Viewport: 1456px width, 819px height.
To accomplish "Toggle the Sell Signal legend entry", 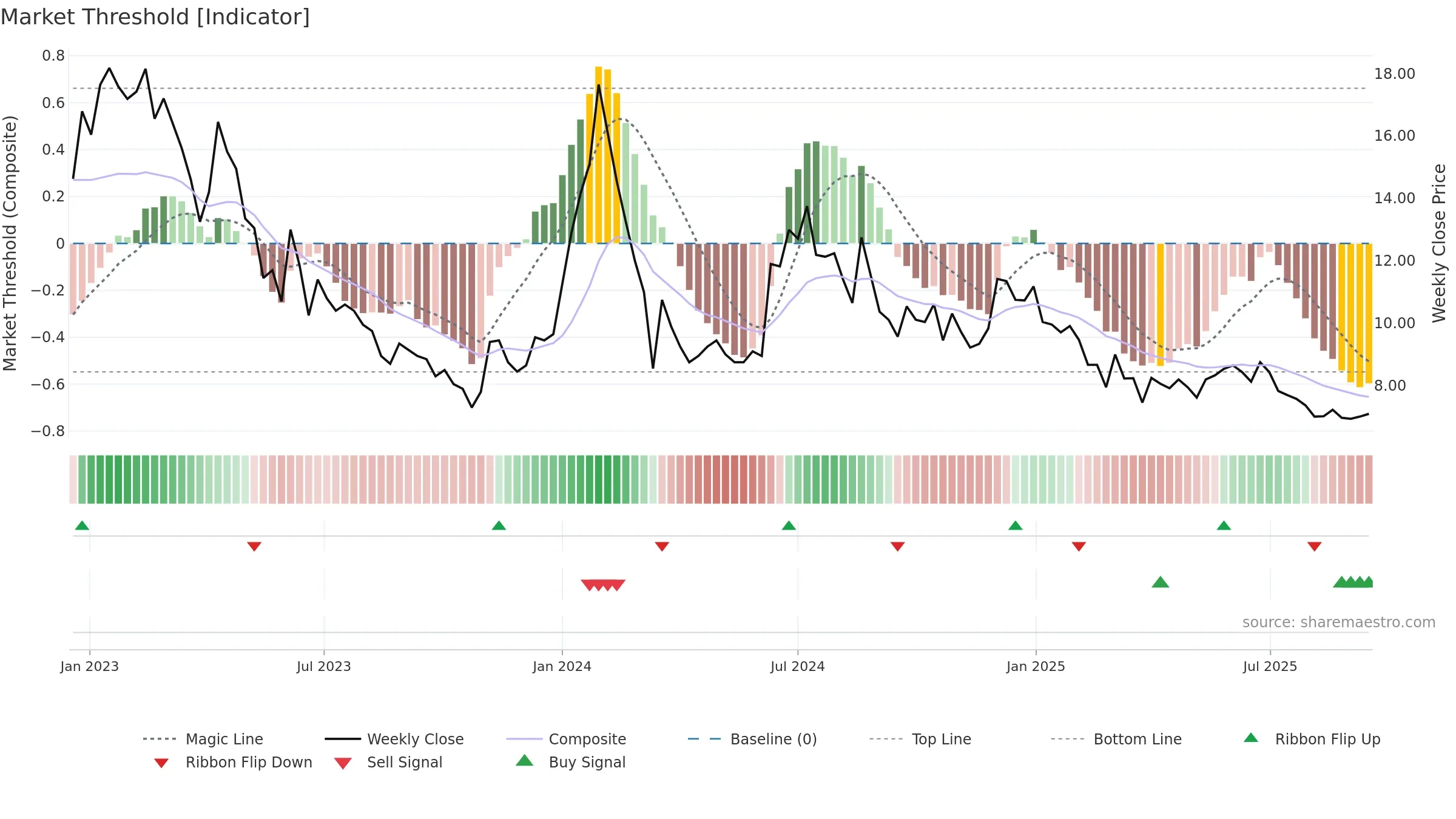I will click(x=388, y=762).
